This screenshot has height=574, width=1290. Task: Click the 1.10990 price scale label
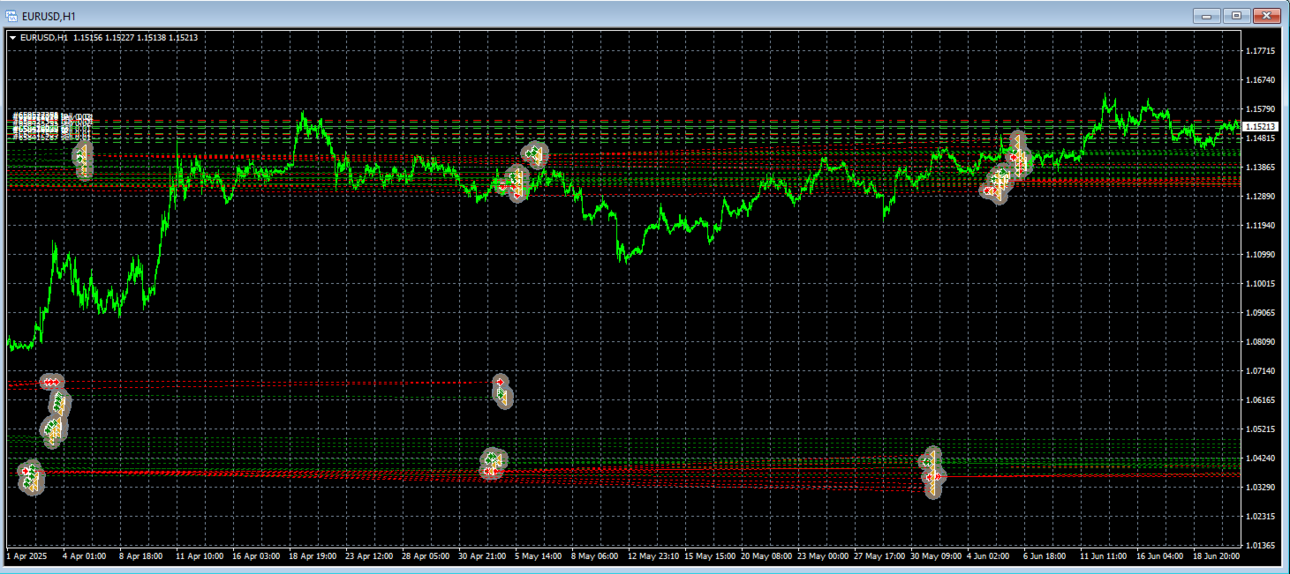click(1262, 255)
